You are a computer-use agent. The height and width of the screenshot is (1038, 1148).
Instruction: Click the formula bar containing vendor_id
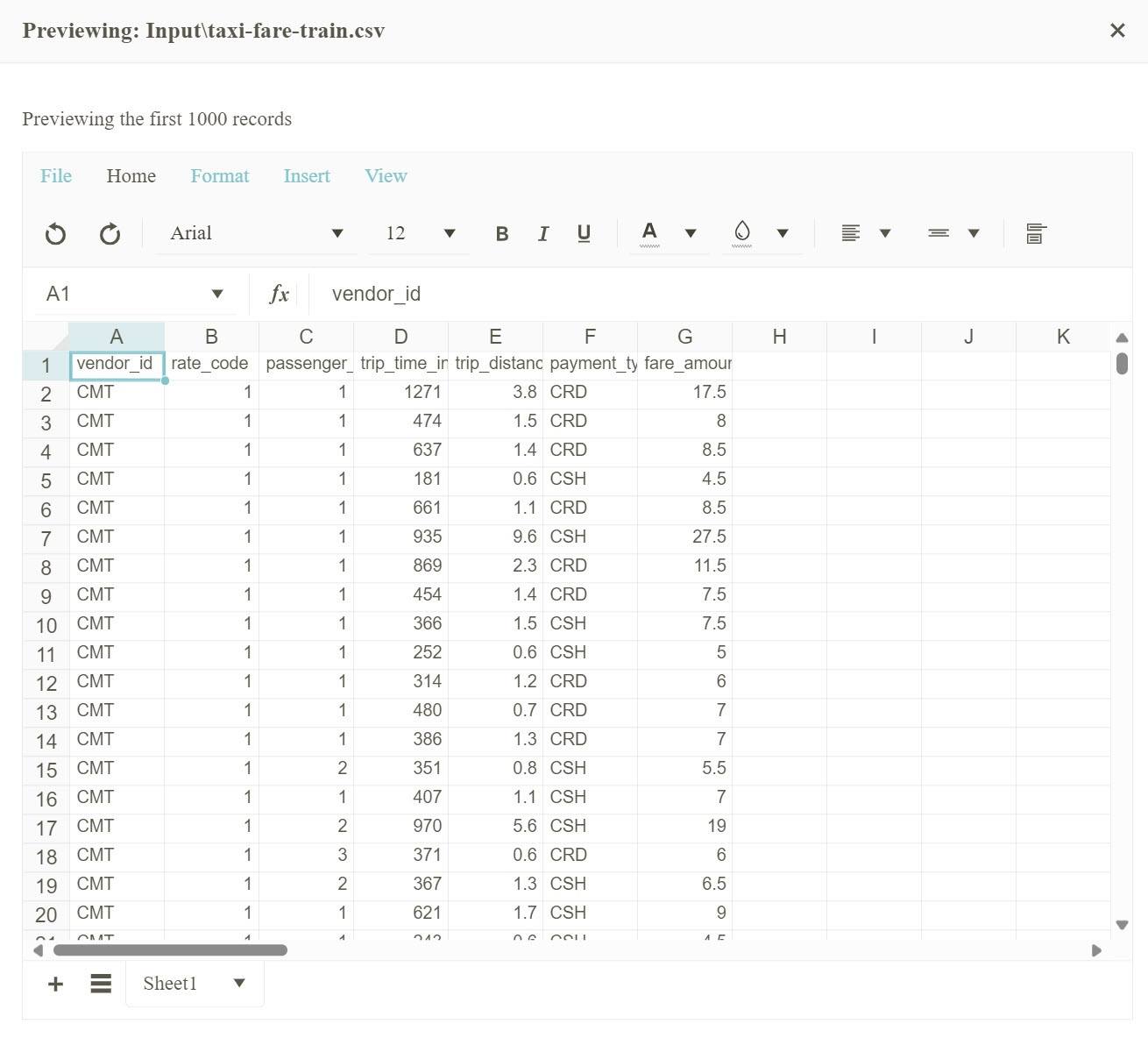pyautogui.click(x=719, y=294)
